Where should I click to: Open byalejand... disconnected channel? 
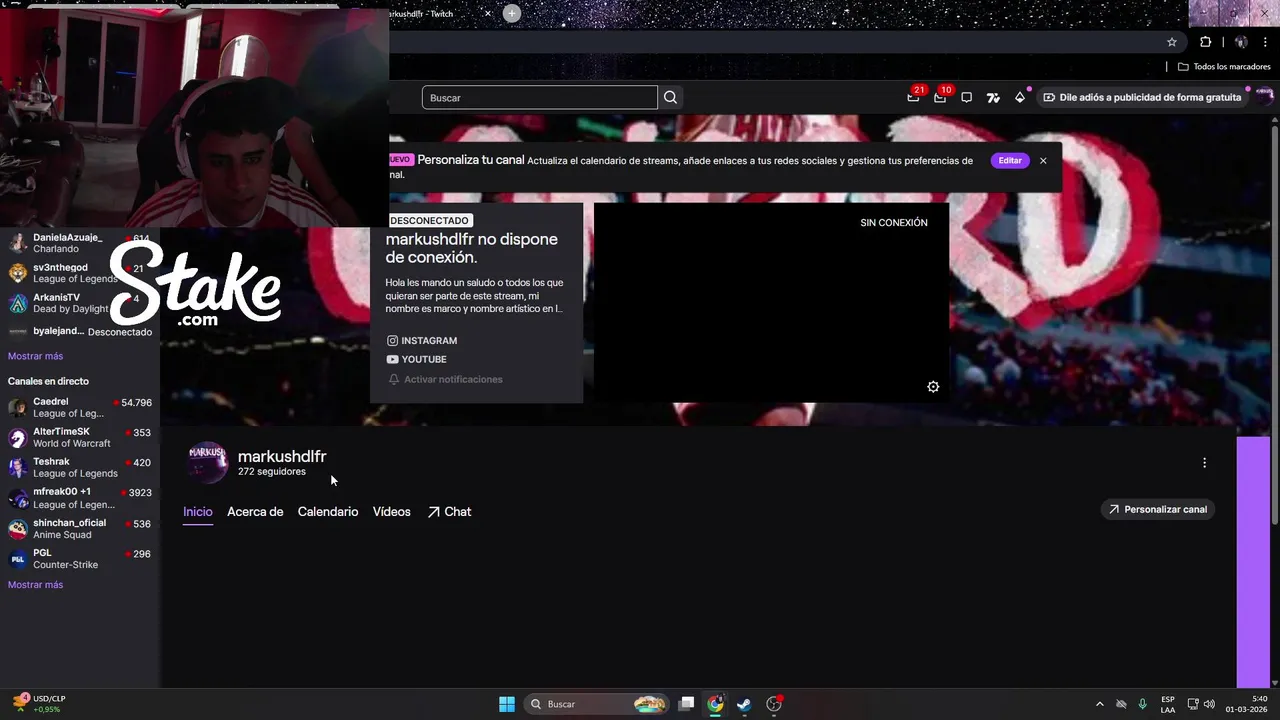coord(80,331)
